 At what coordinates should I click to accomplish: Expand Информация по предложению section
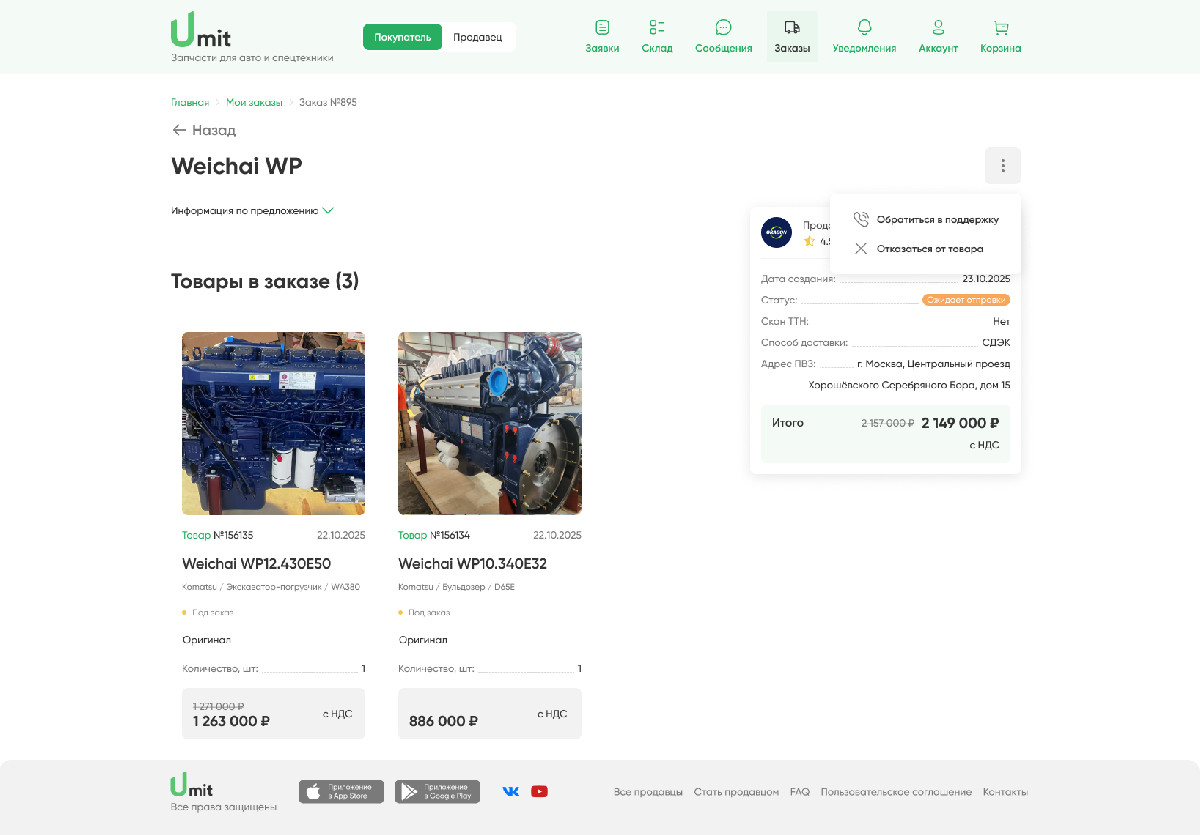point(252,211)
